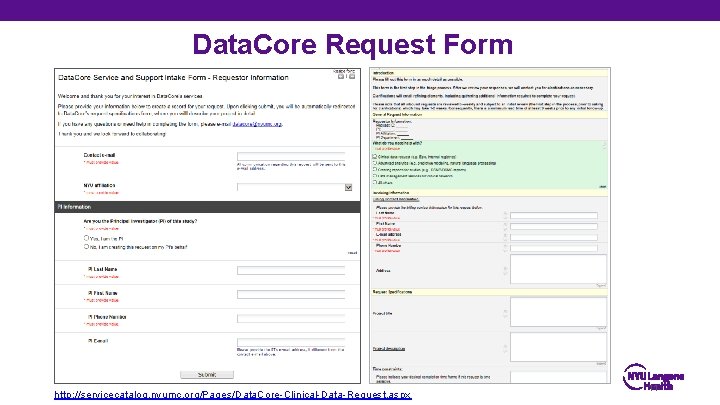This screenshot has width=720, height=405.
Task: Click inside the NYU affiliation combo box
Action: (294, 187)
